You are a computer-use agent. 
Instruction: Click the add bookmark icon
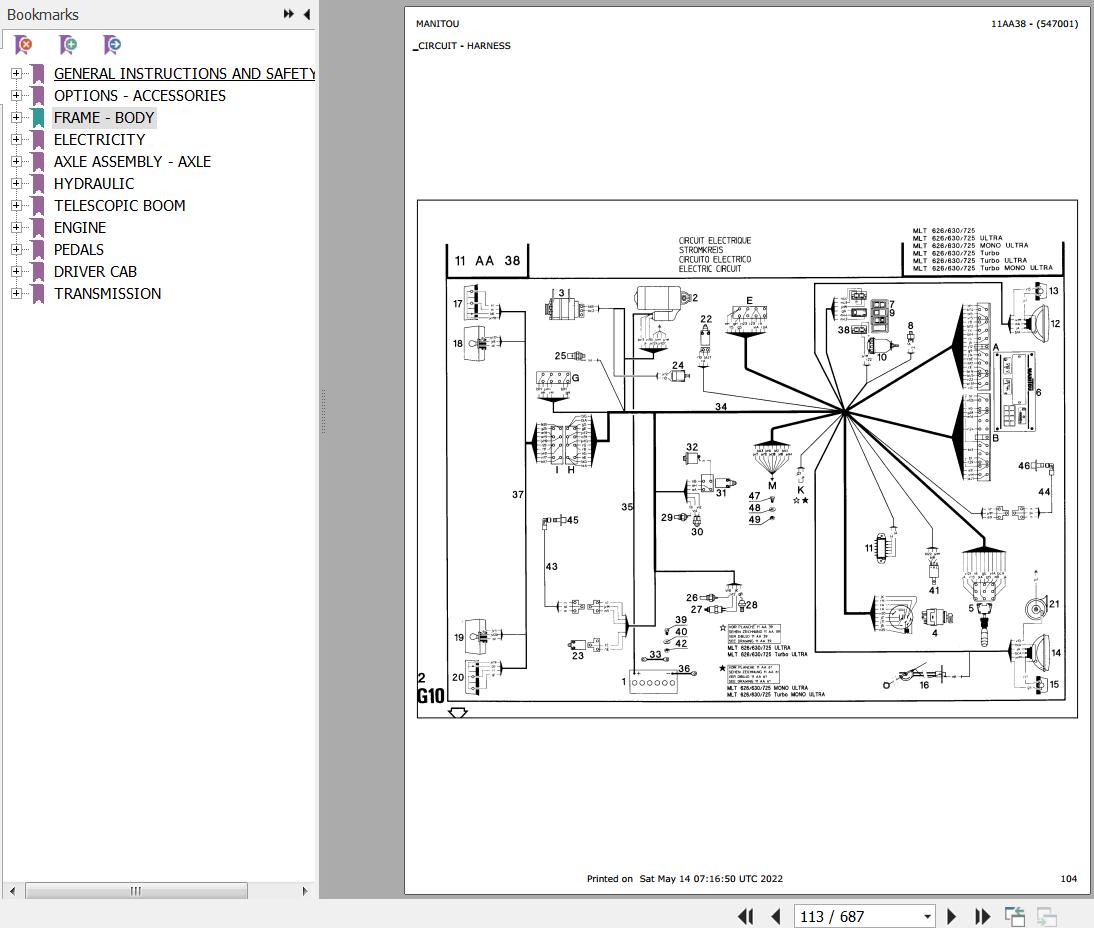pyautogui.click(x=68, y=45)
